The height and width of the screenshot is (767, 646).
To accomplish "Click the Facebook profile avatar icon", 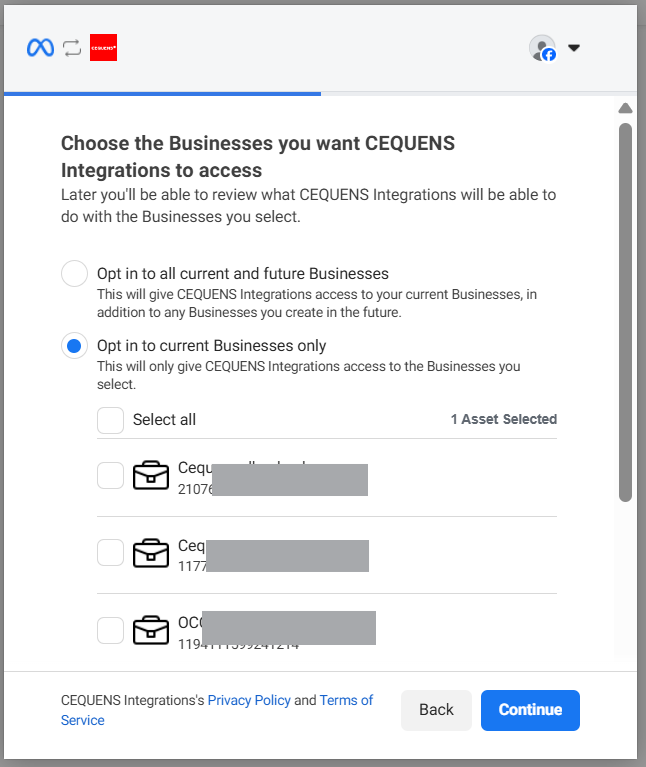I will click(542, 48).
